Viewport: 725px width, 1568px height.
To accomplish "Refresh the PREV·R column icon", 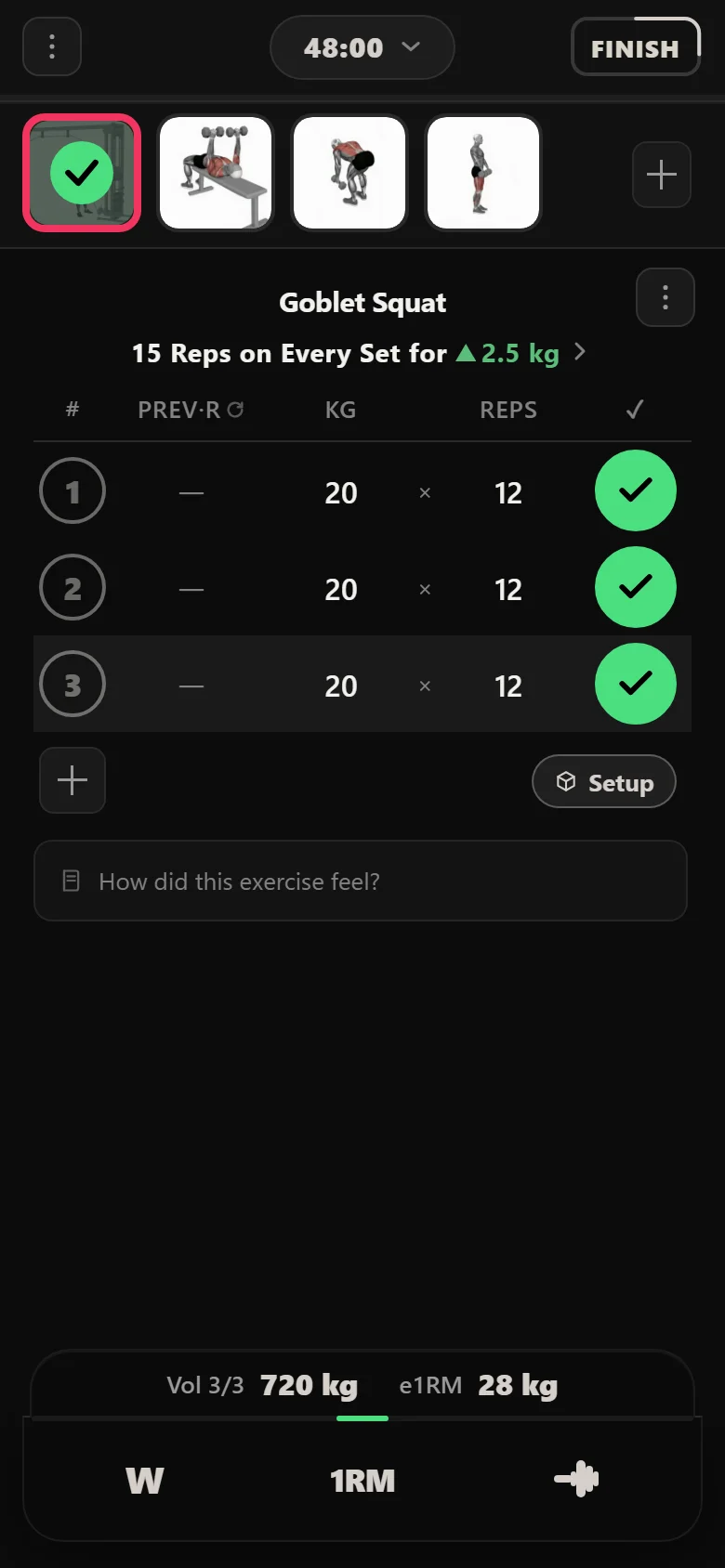I will 236,410.
